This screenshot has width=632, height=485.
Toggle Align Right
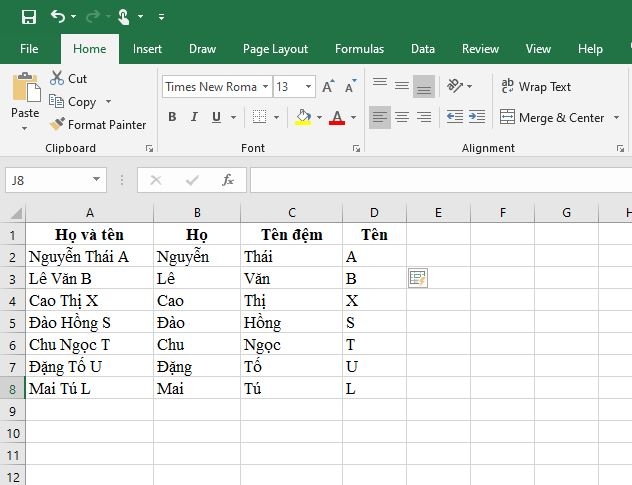point(424,117)
